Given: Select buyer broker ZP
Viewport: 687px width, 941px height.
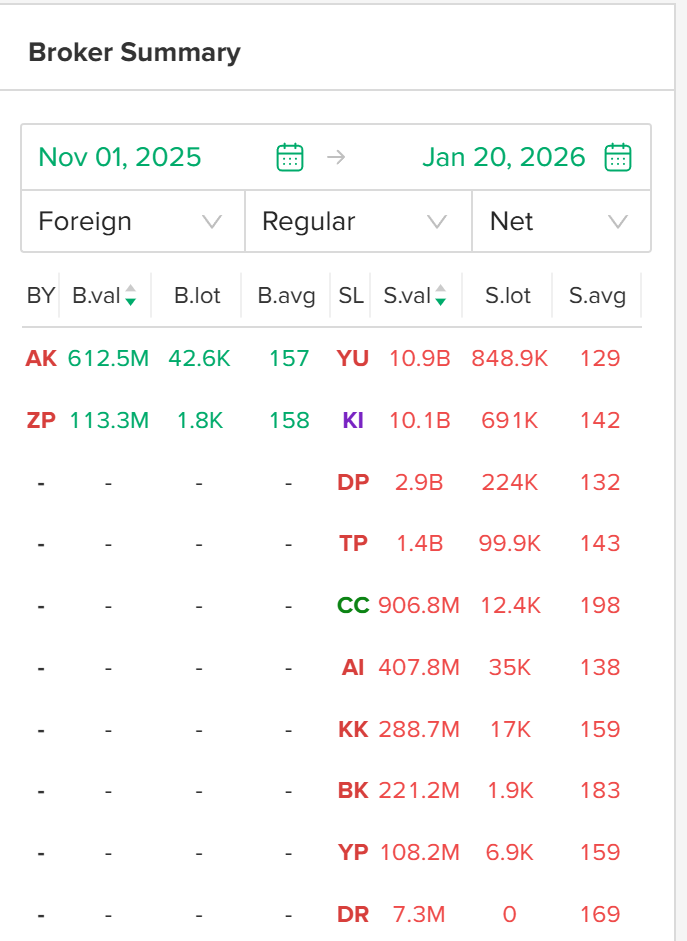Looking at the screenshot, I should 41,420.
